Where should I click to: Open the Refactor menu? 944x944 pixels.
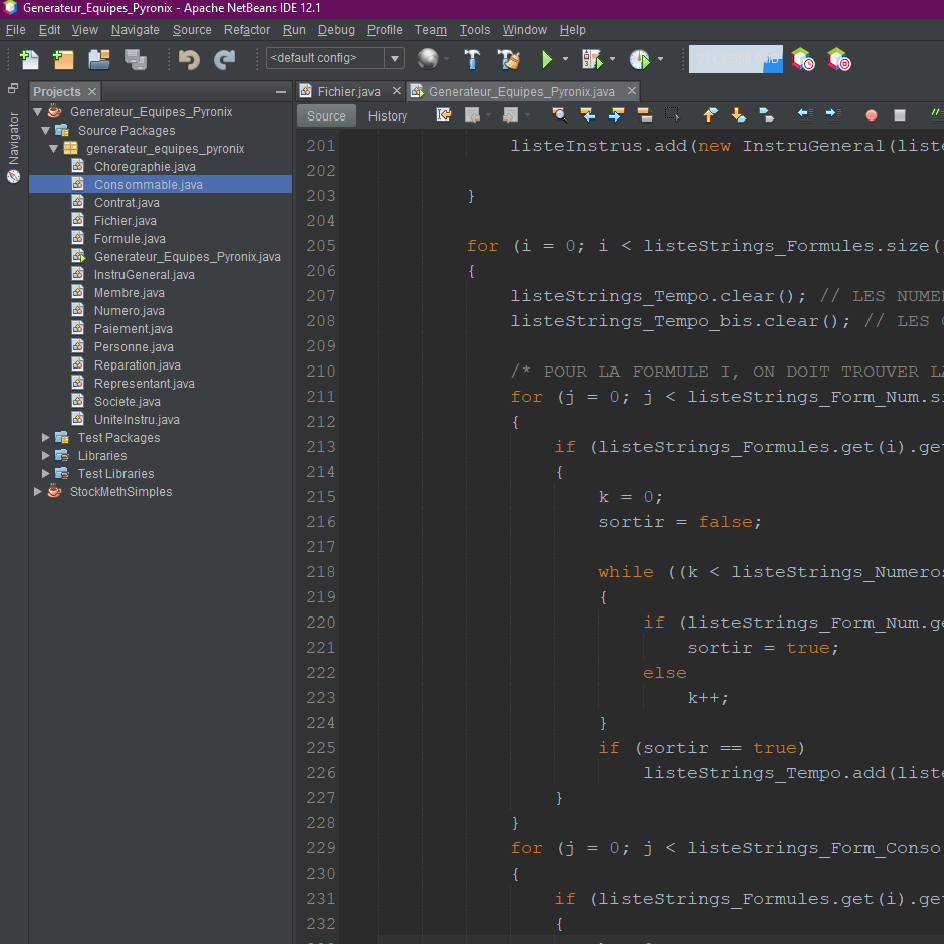coord(246,30)
